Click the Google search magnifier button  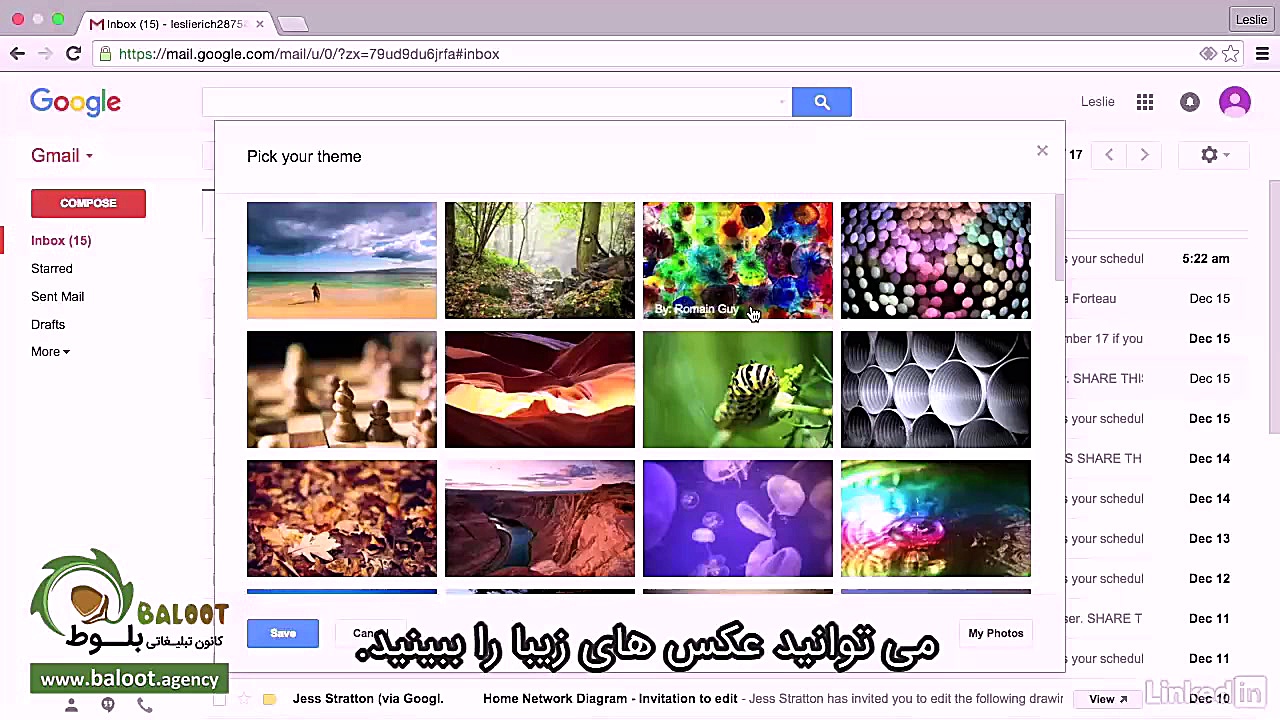point(821,101)
